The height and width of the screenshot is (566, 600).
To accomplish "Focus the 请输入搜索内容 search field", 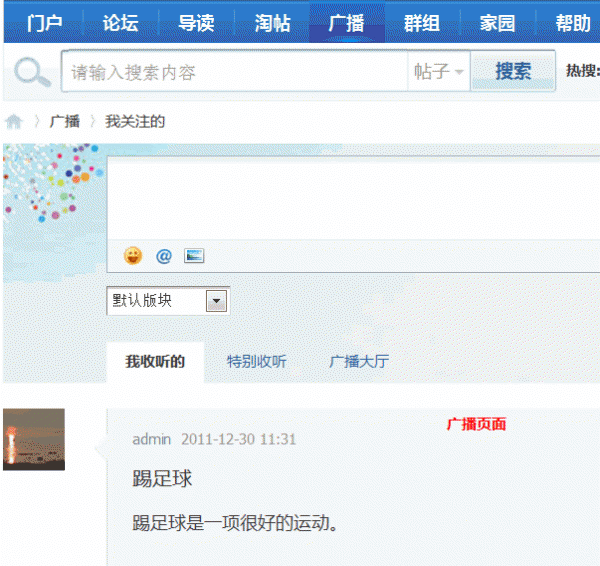I will (x=235, y=72).
